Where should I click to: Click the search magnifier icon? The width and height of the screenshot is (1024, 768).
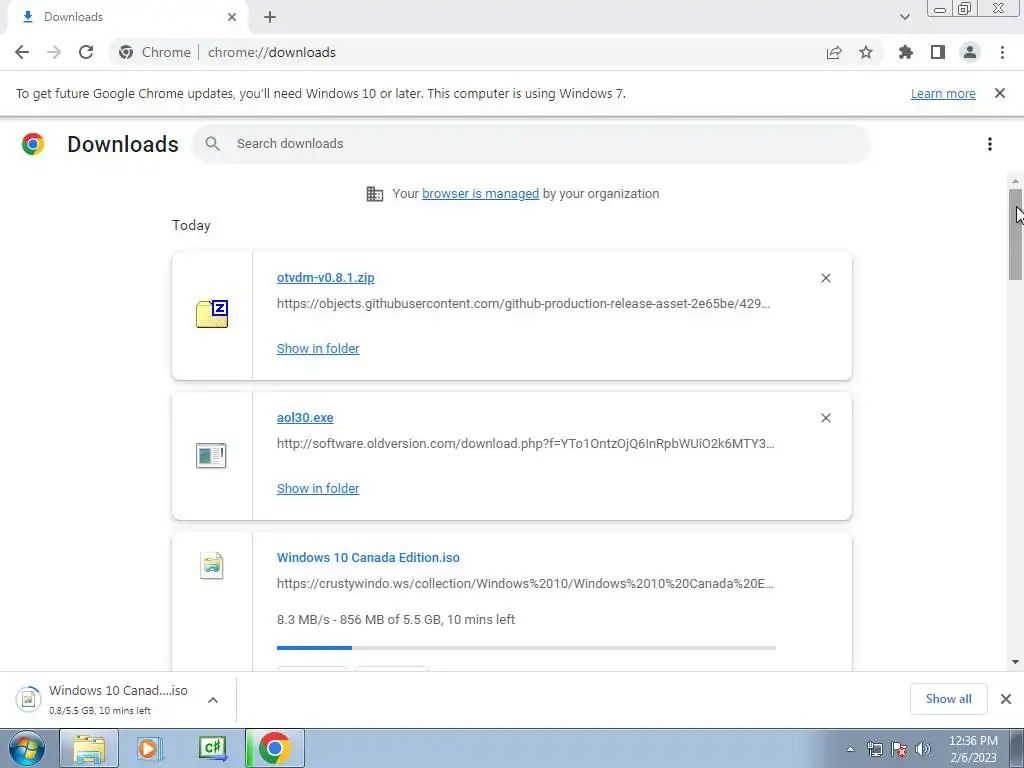click(212, 144)
